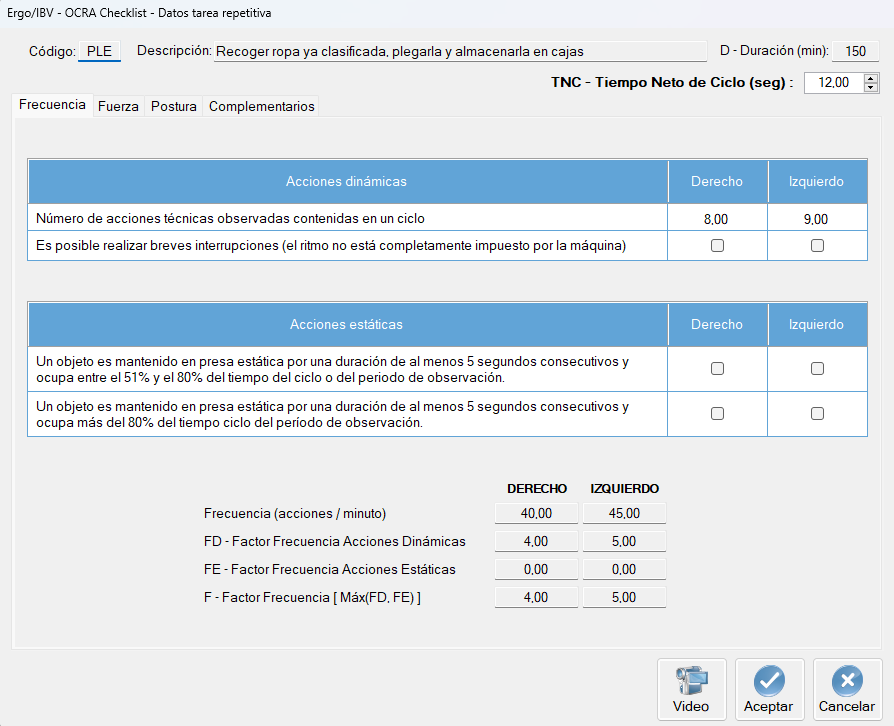Check Derecho static grip 51%-80% option
The image size is (894, 726).
(x=716, y=369)
